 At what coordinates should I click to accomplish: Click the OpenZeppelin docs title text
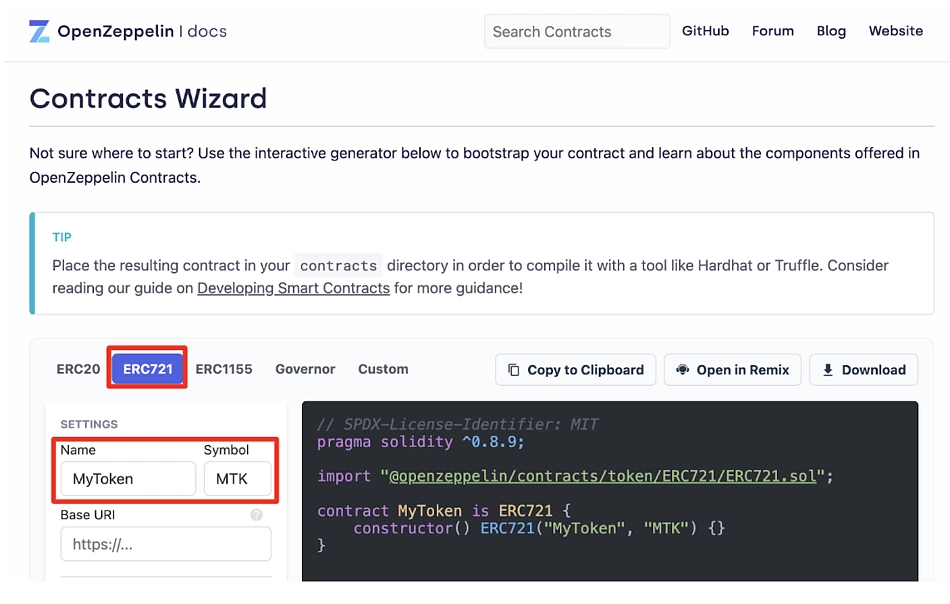pos(142,31)
